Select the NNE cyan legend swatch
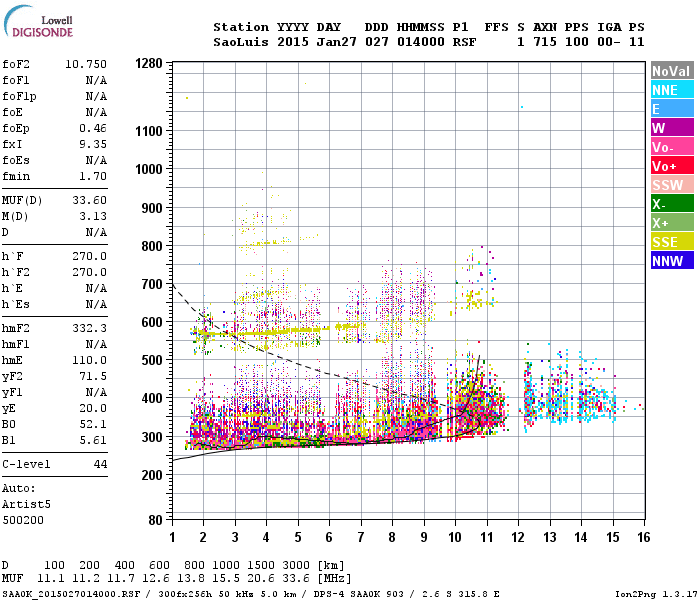The width and height of the screenshot is (700, 600). [x=672, y=90]
